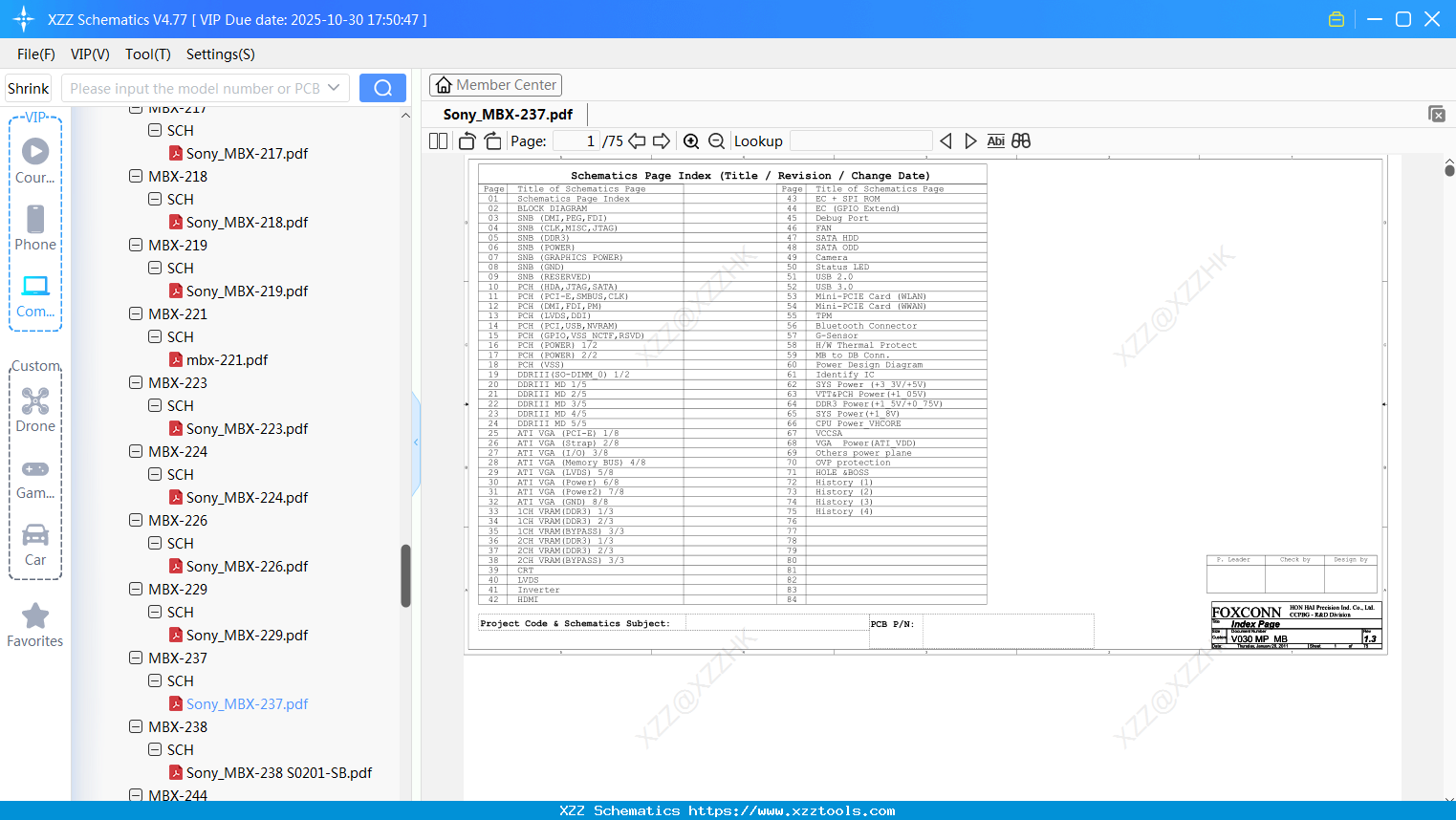Find previous lookup match triangle
Viewport: 1456px width, 820px height.
[x=945, y=141]
